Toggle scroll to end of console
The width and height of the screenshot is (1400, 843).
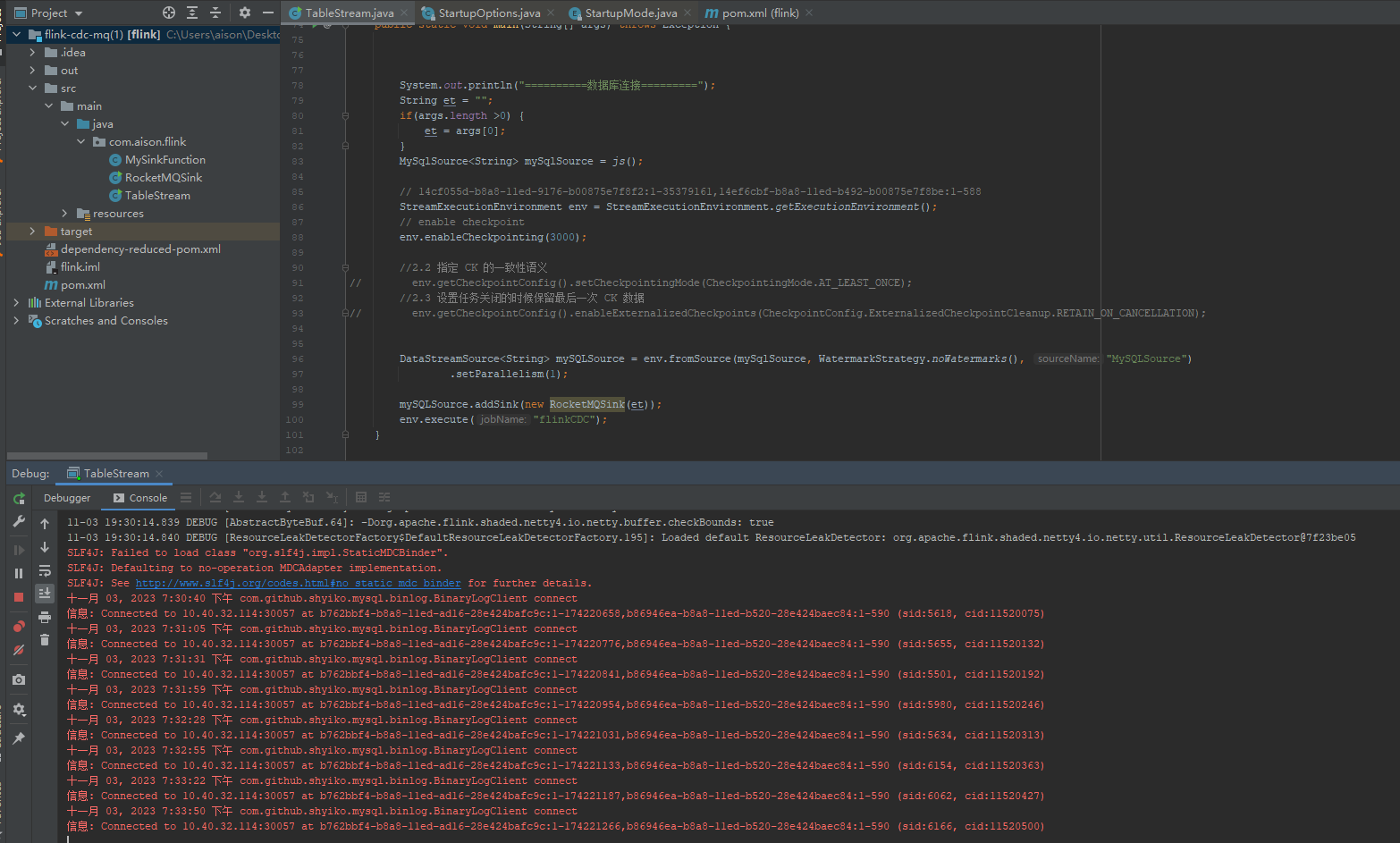click(x=45, y=594)
